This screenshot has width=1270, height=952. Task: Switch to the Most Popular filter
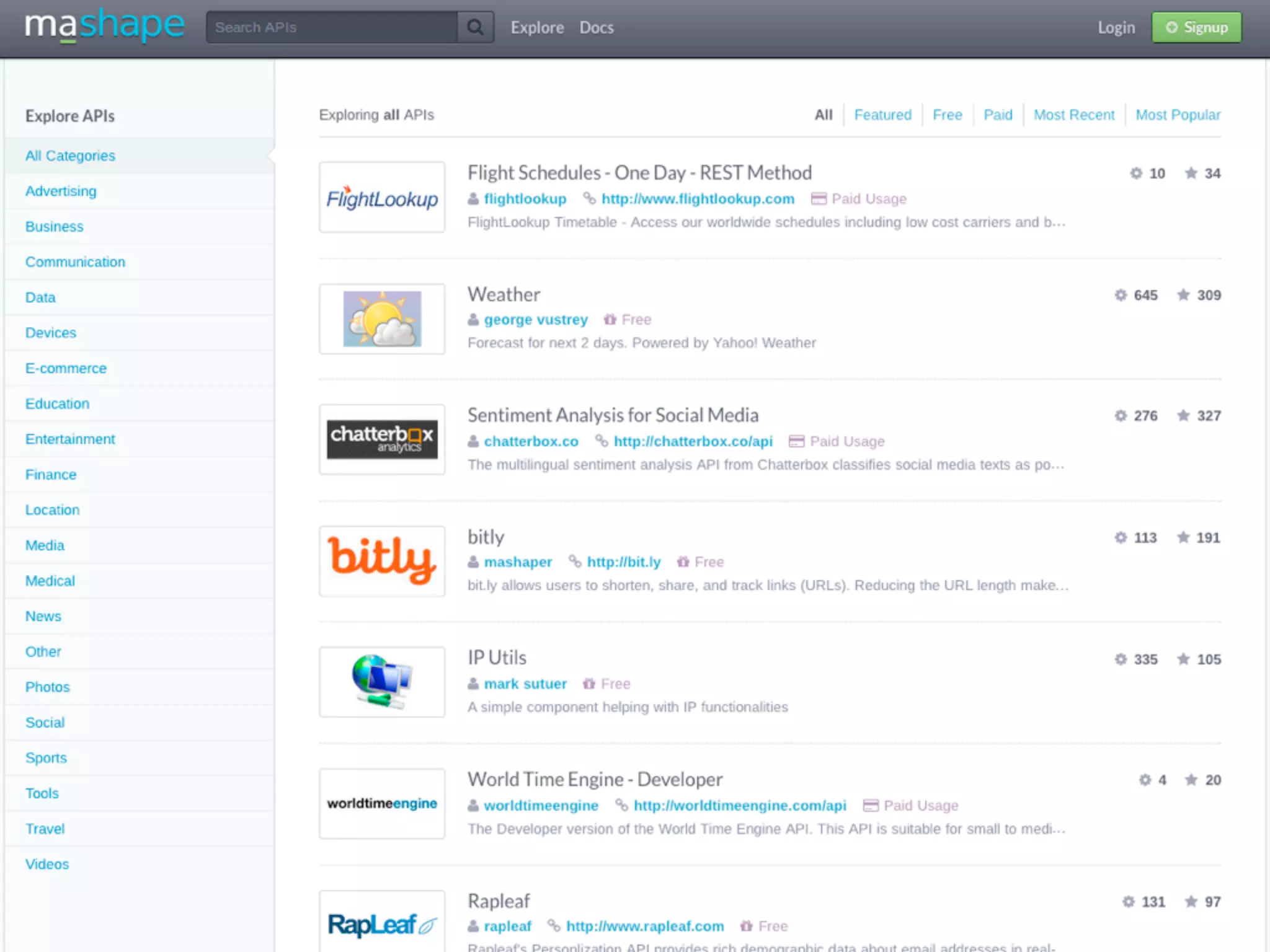(1178, 115)
